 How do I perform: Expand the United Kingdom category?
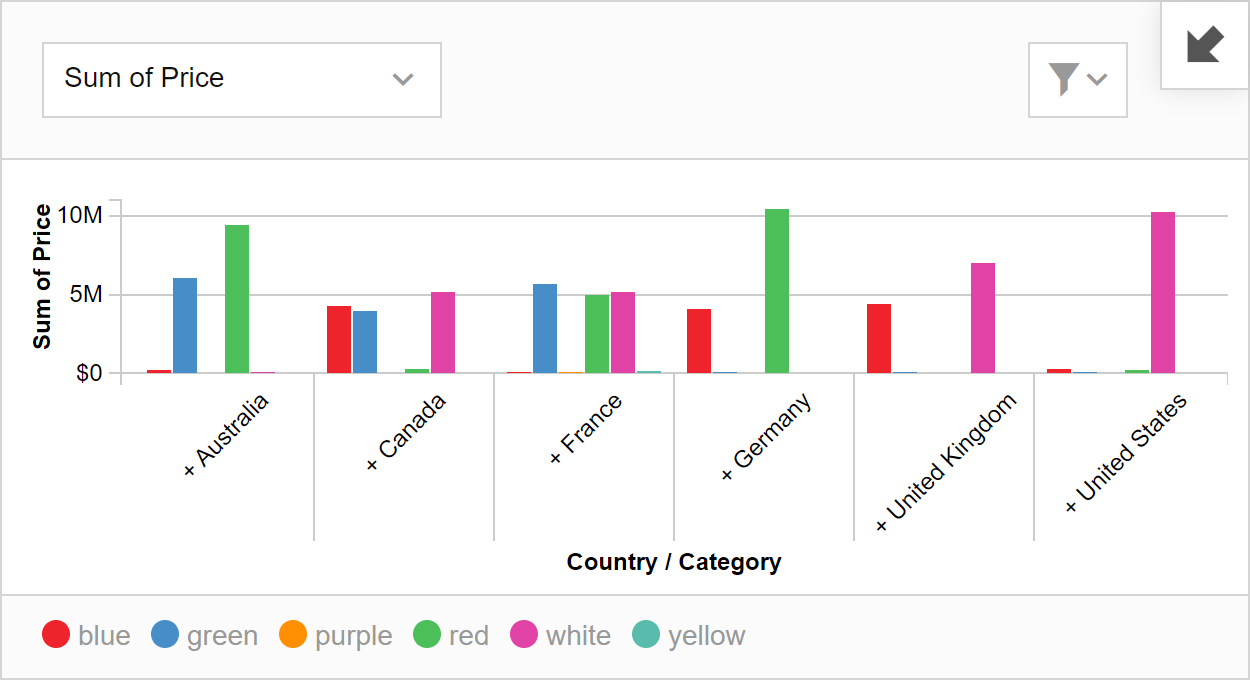click(x=946, y=462)
